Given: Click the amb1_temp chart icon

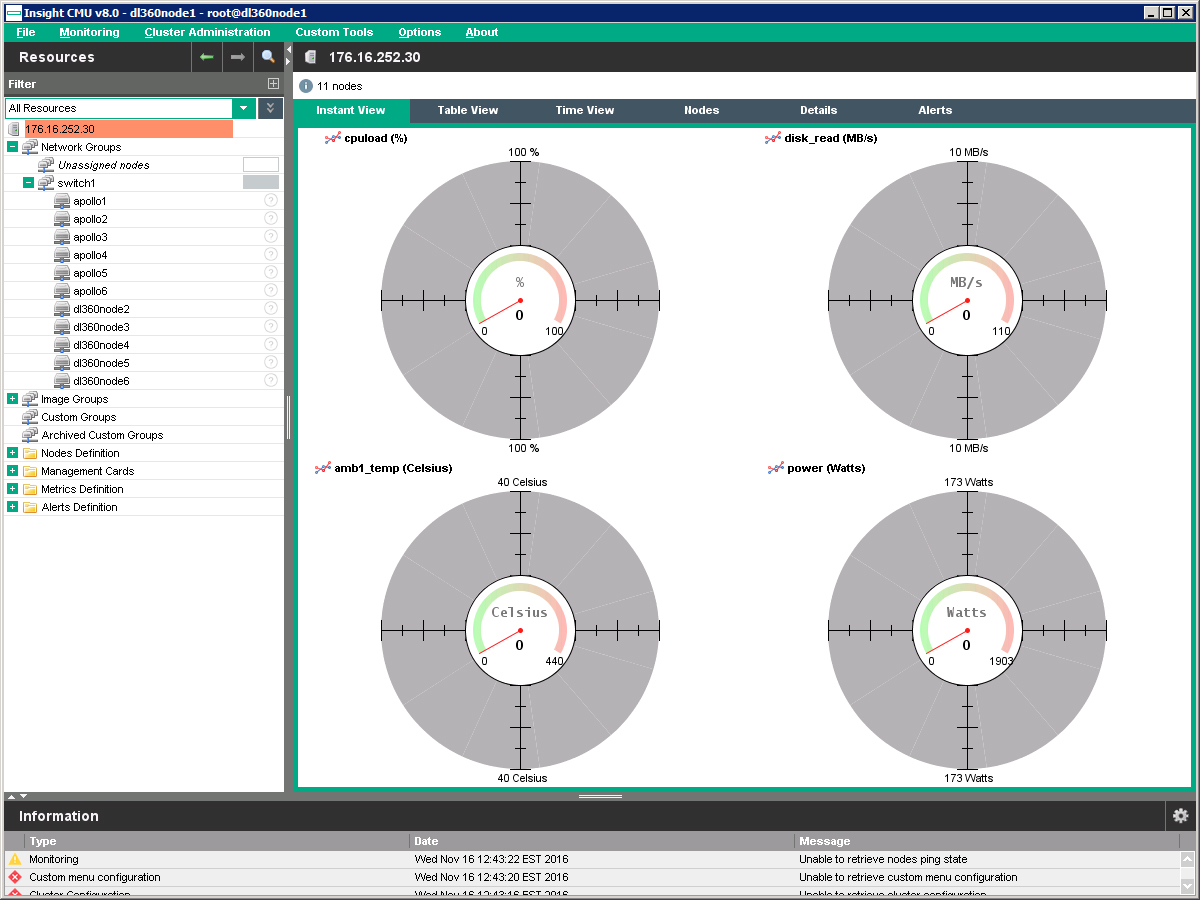Looking at the screenshot, I should pos(323,468).
